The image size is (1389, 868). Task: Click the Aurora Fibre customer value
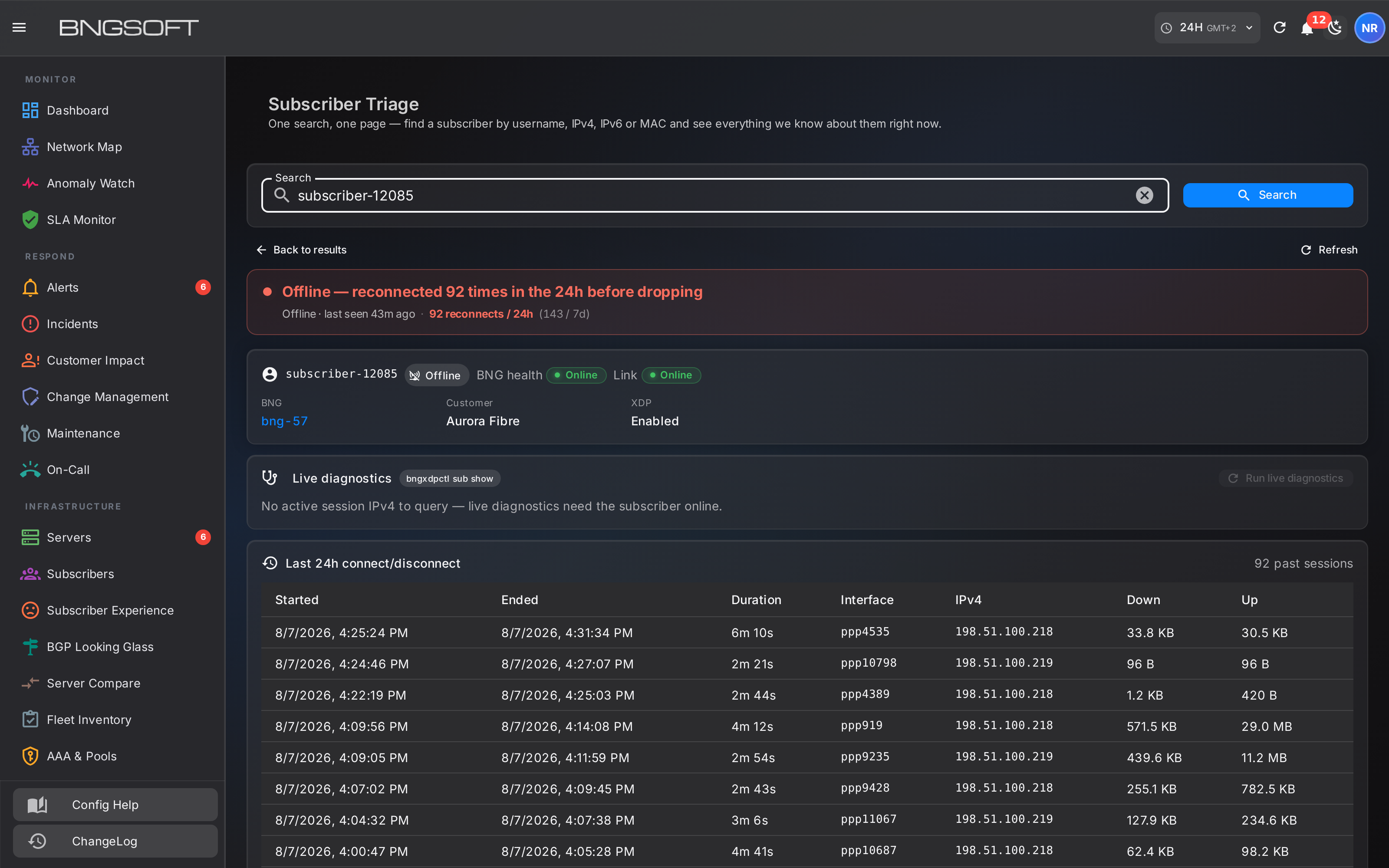(483, 421)
